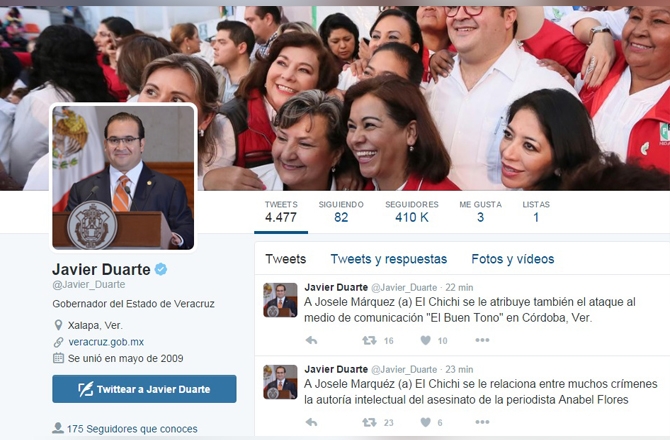The height and width of the screenshot is (440, 670).
Task: Open the Seguidores 410 K count
Action: pyautogui.click(x=412, y=212)
